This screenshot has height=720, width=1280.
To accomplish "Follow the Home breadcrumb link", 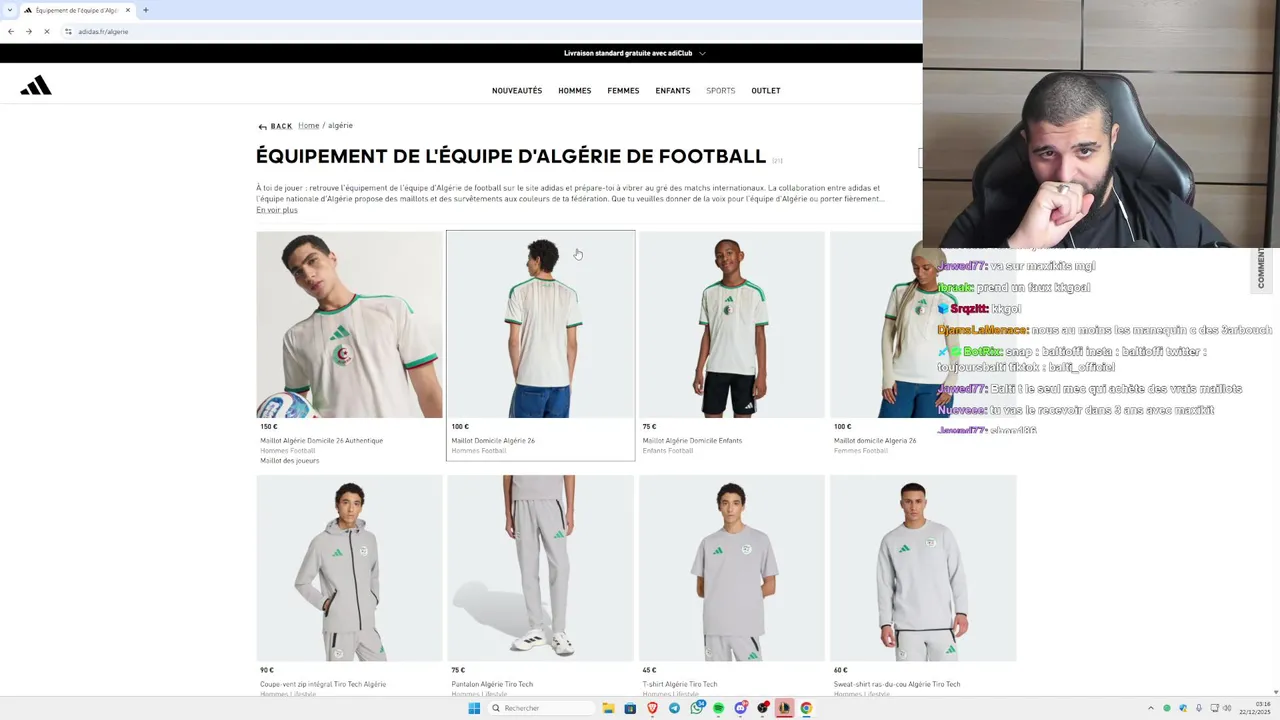I will coord(308,126).
